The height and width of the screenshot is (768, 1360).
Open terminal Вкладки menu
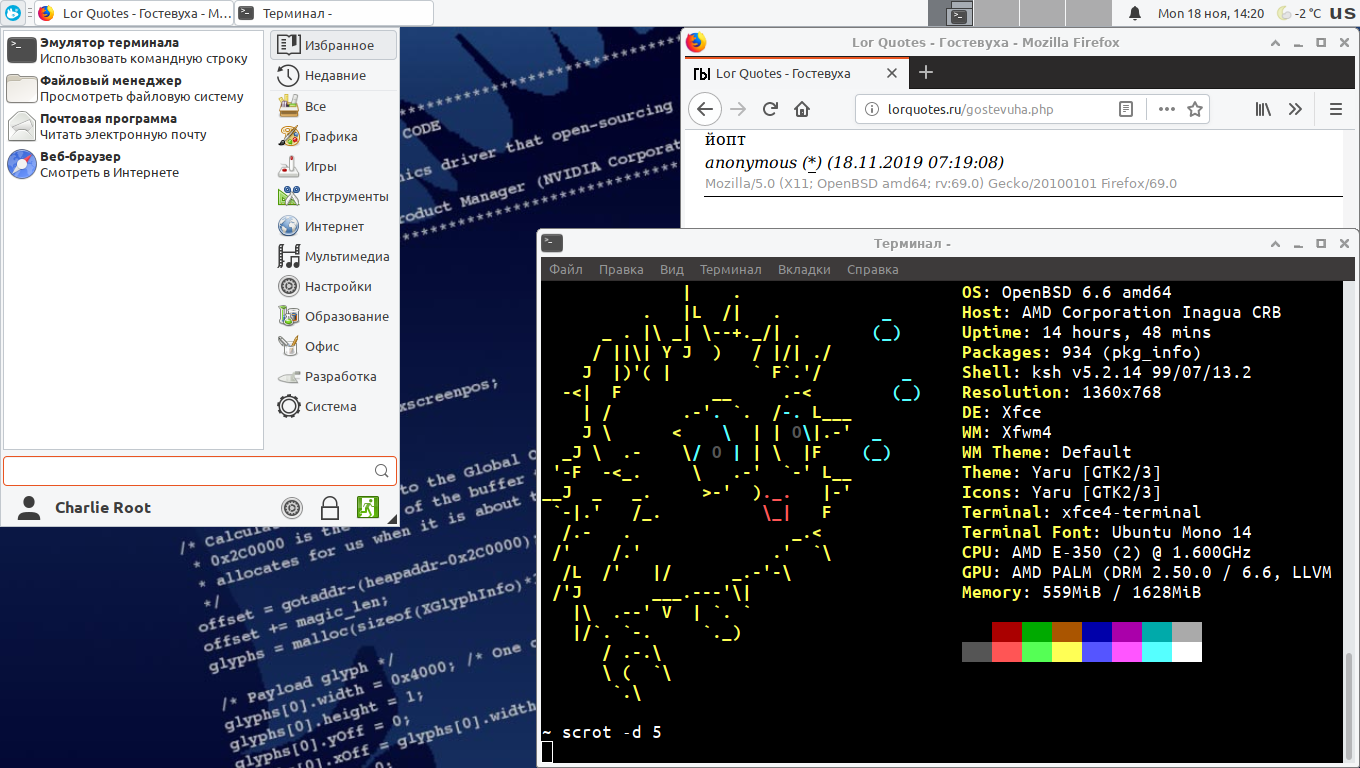tap(804, 269)
